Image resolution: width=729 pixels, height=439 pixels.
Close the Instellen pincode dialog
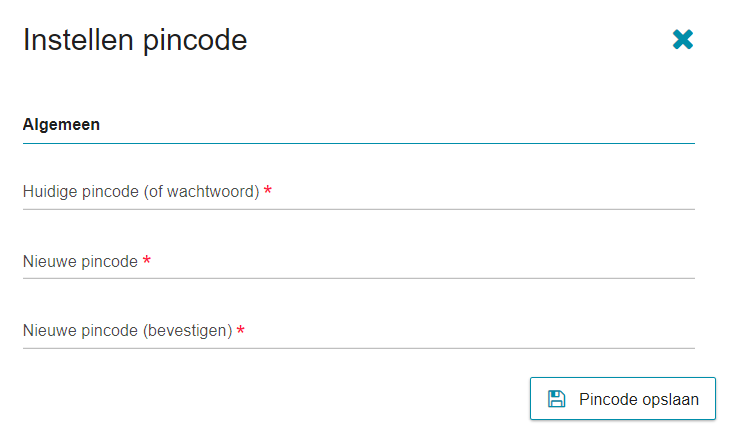point(683,40)
